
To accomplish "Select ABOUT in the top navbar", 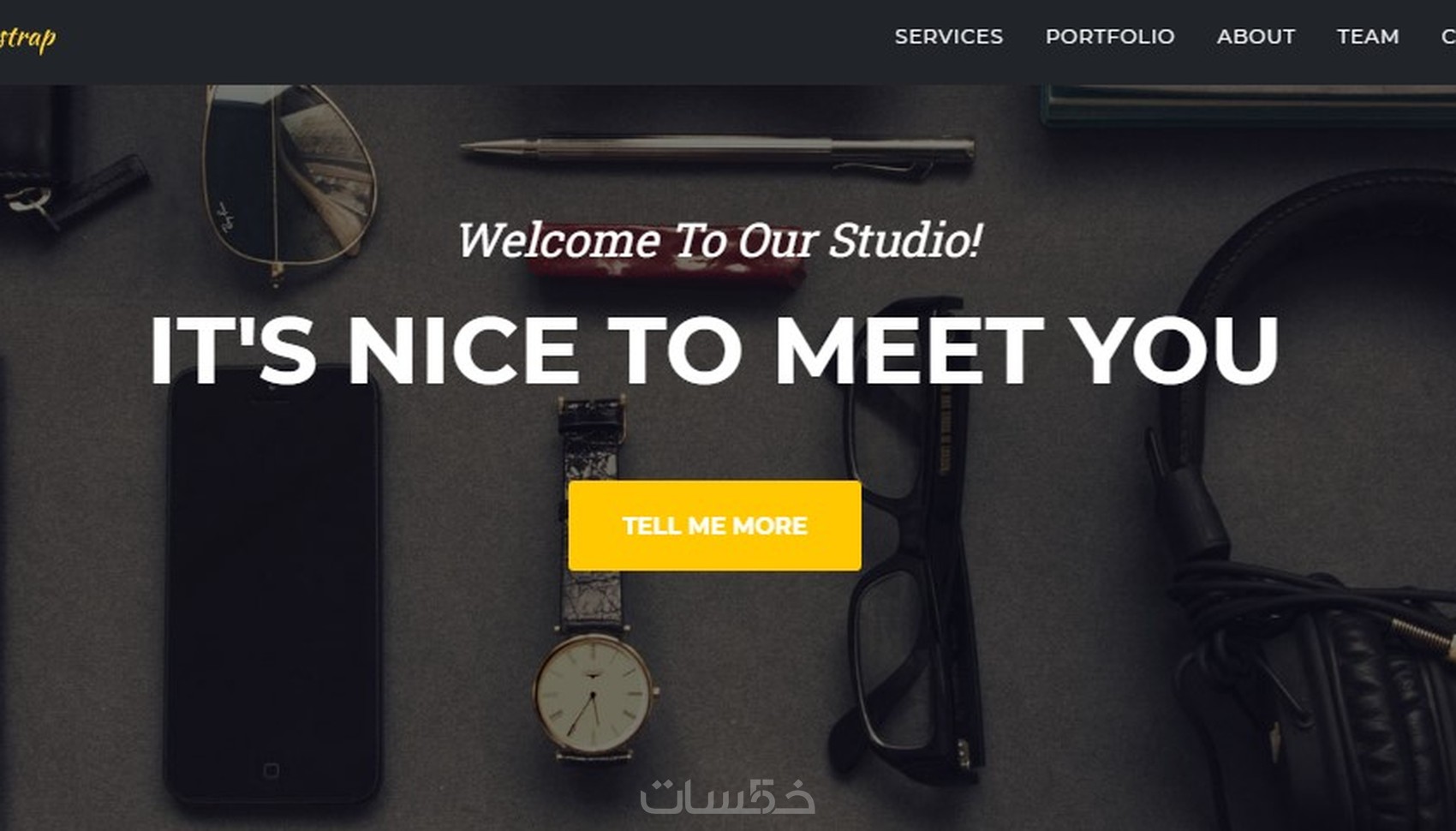I will tap(1256, 37).
